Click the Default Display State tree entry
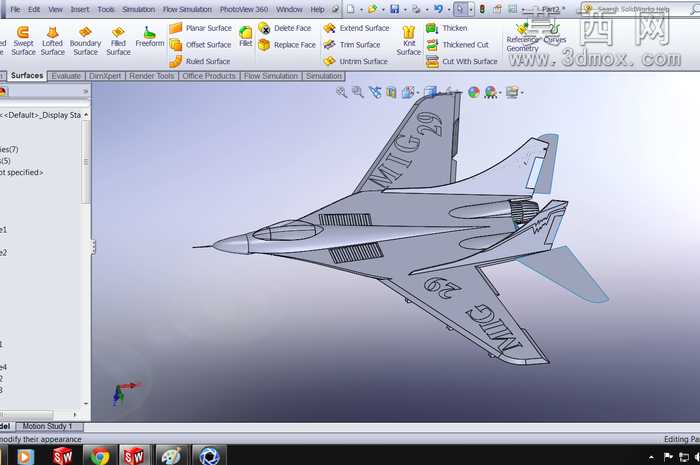Screen dimensions: 700x465 [x=41, y=115]
